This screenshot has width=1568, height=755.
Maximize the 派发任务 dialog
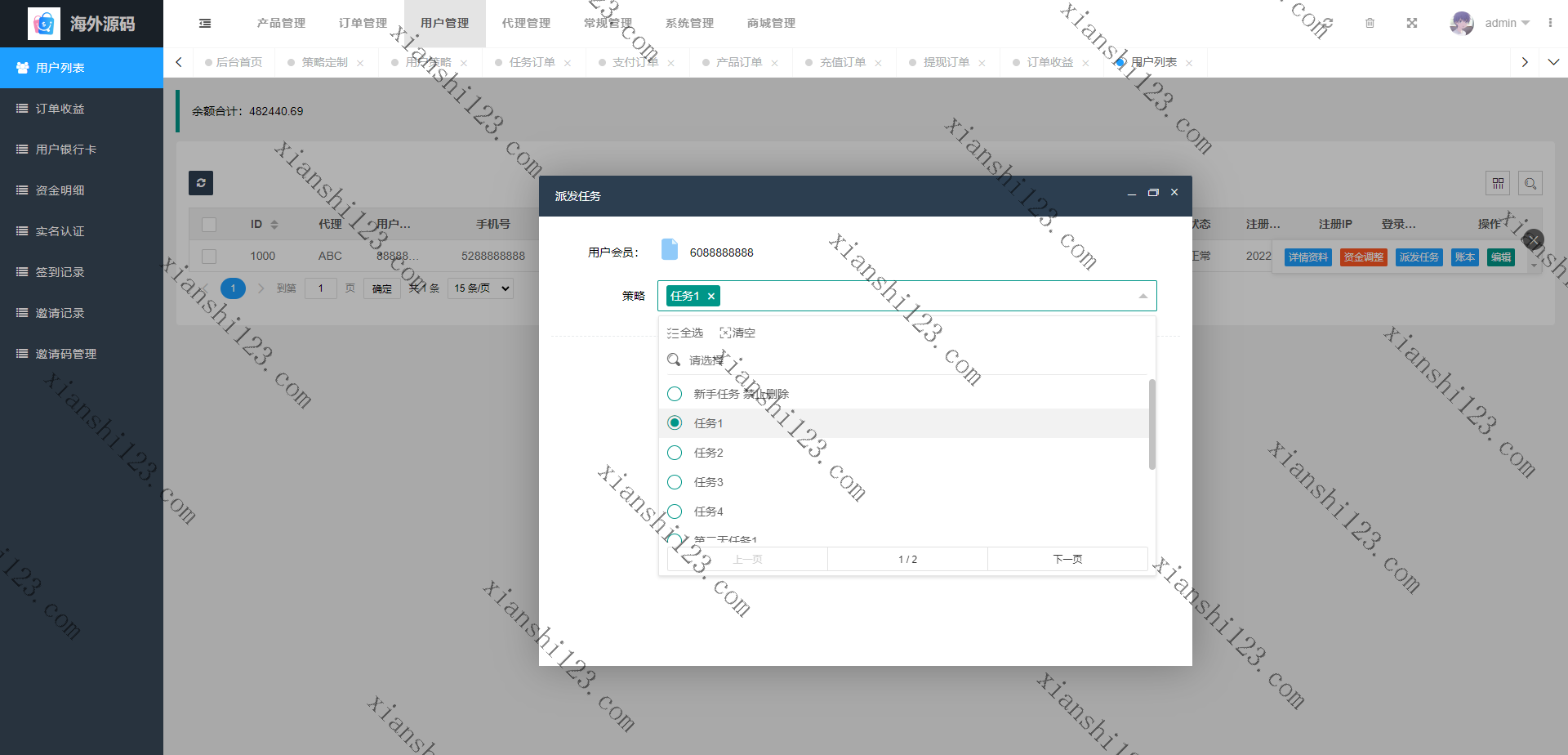pos(1153,193)
